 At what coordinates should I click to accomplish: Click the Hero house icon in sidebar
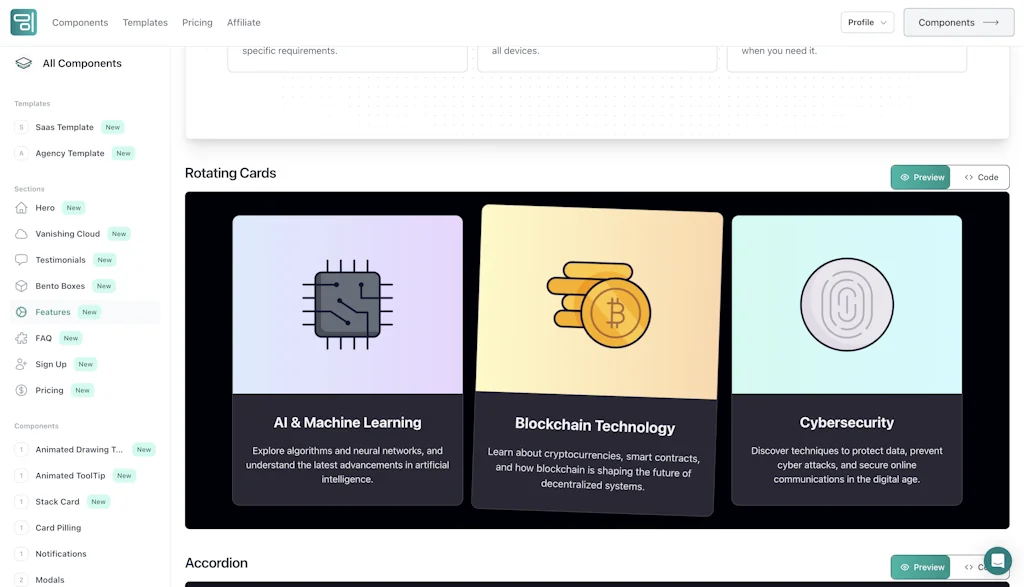(x=22, y=208)
